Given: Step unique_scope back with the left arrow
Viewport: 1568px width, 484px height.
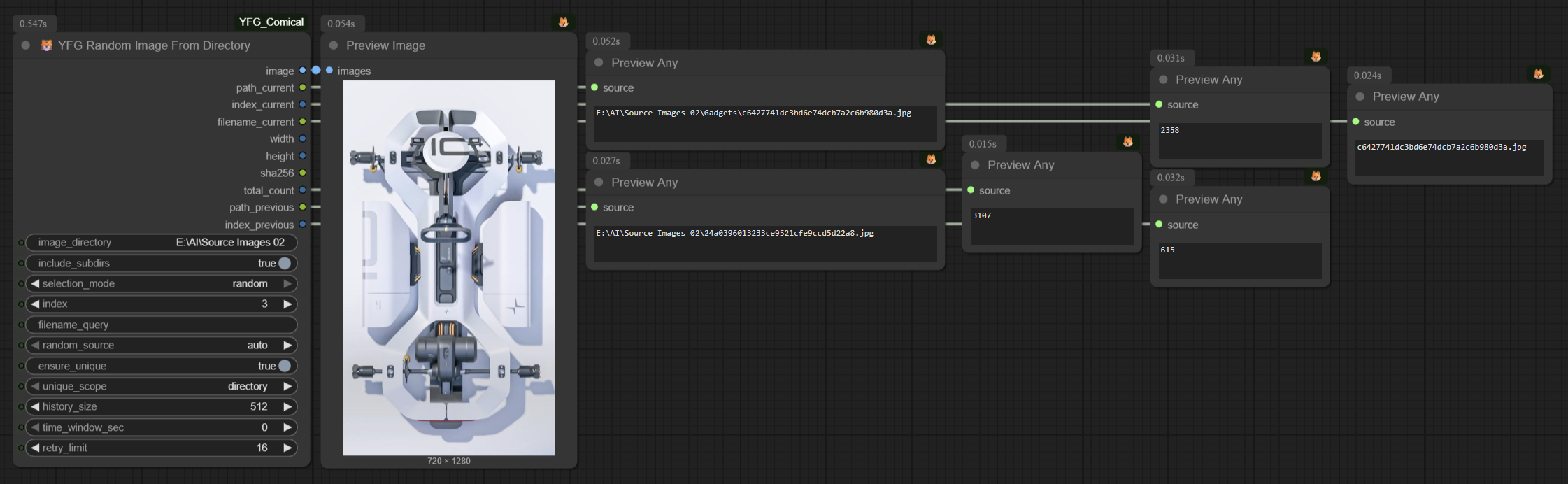Looking at the screenshot, I should click(x=35, y=386).
